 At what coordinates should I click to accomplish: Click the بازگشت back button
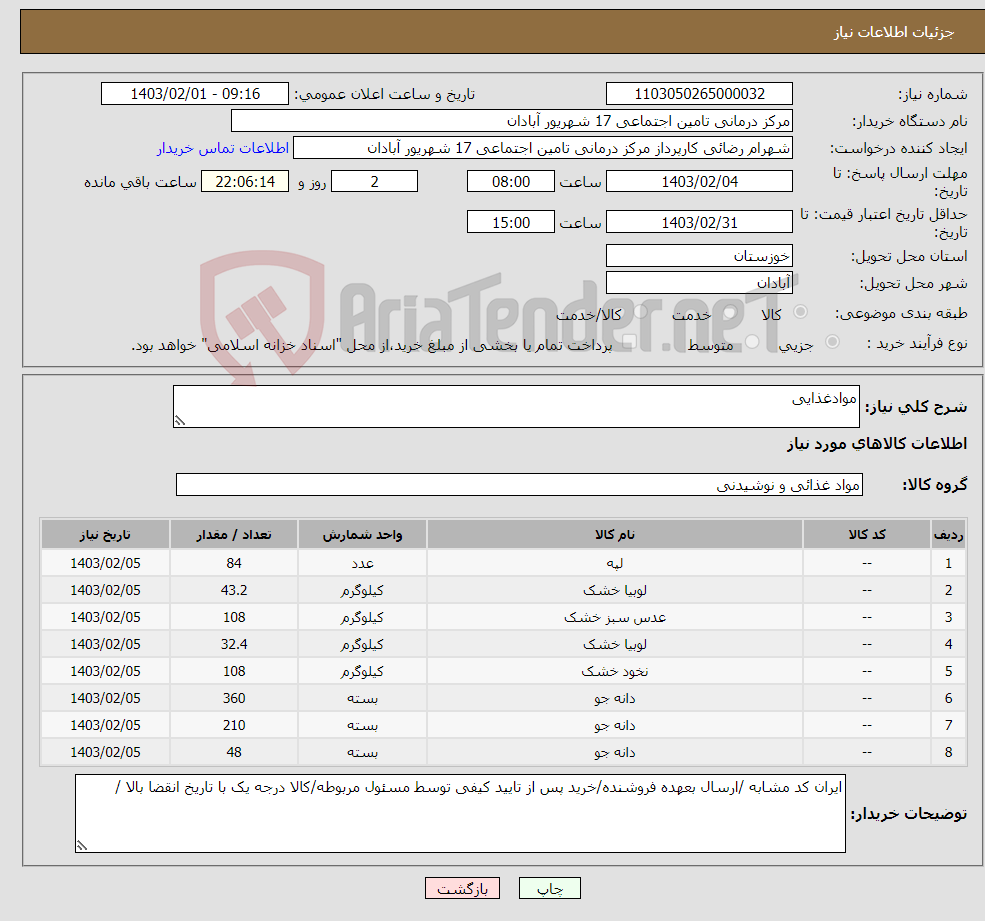coord(462,888)
